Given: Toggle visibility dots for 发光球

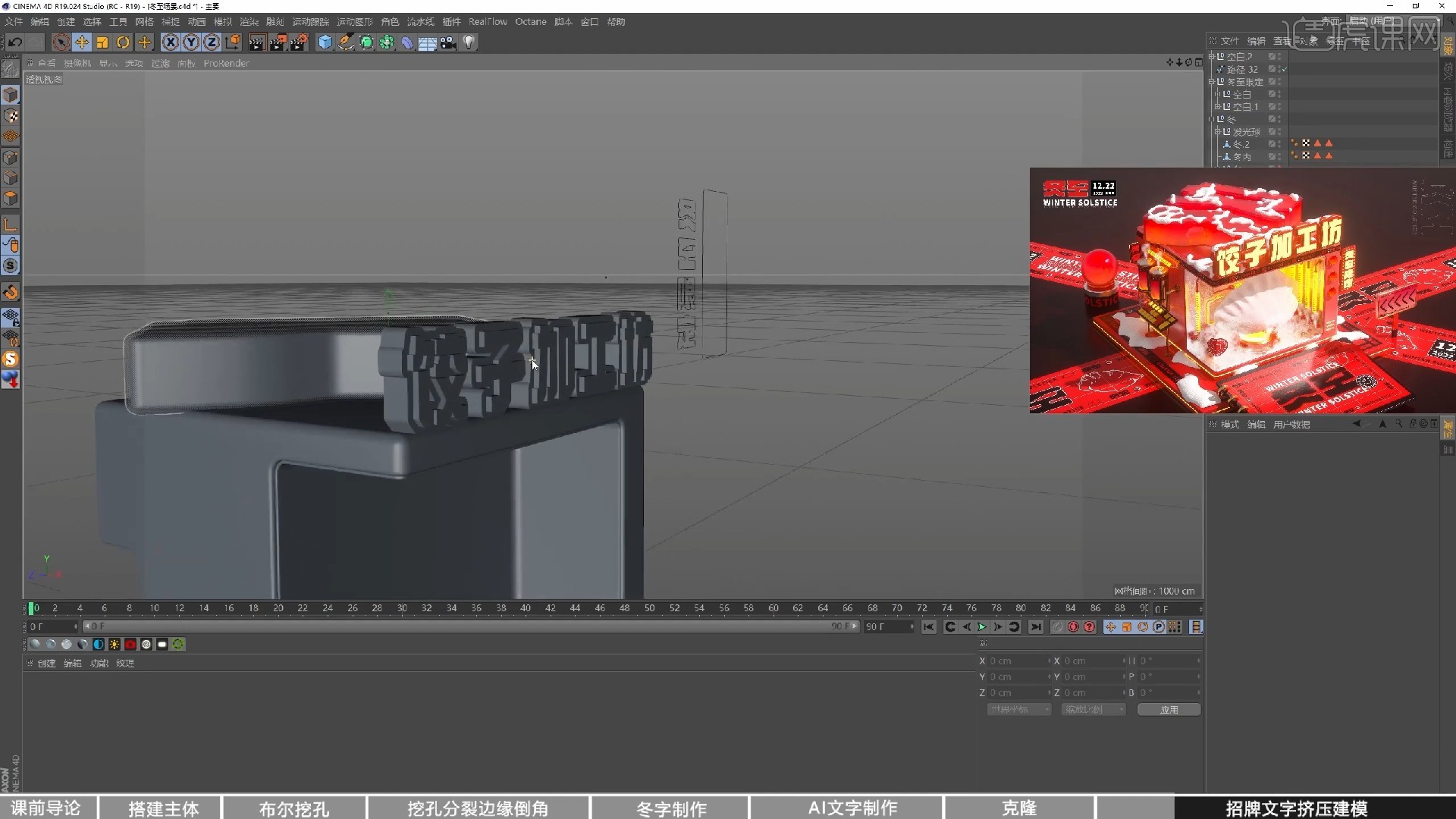Looking at the screenshot, I should point(1279,132).
